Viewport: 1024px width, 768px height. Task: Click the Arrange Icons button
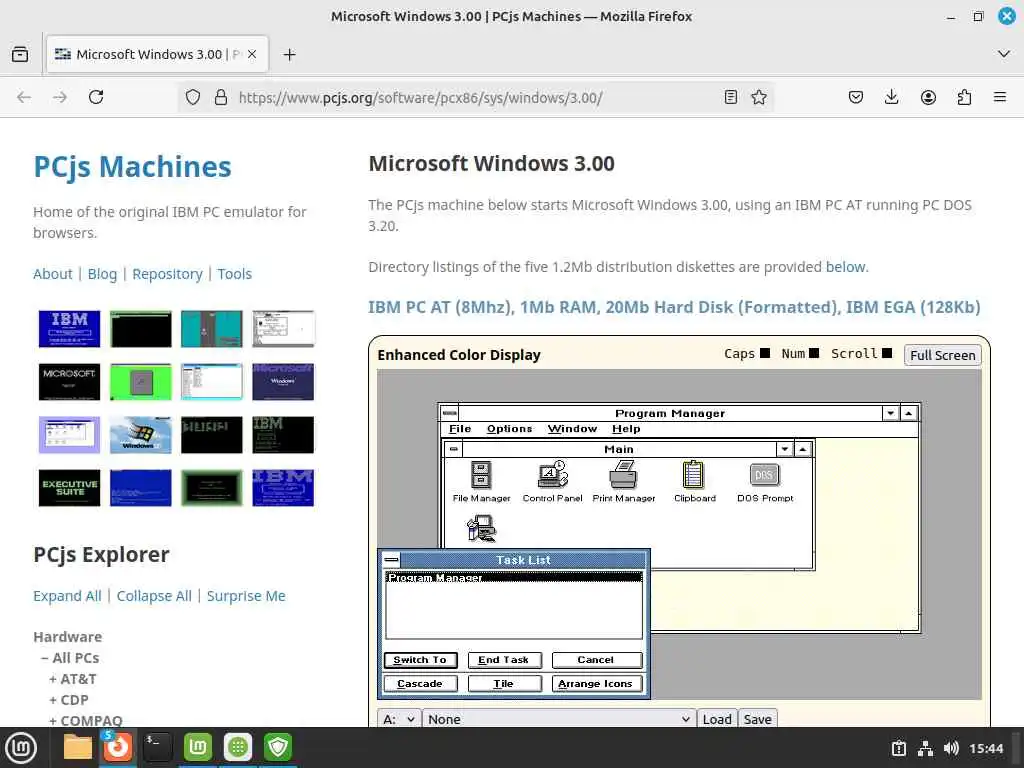pyautogui.click(x=596, y=684)
